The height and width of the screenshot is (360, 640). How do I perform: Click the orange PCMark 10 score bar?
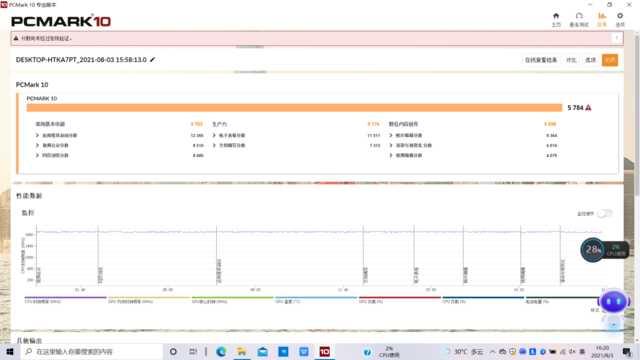pos(294,108)
